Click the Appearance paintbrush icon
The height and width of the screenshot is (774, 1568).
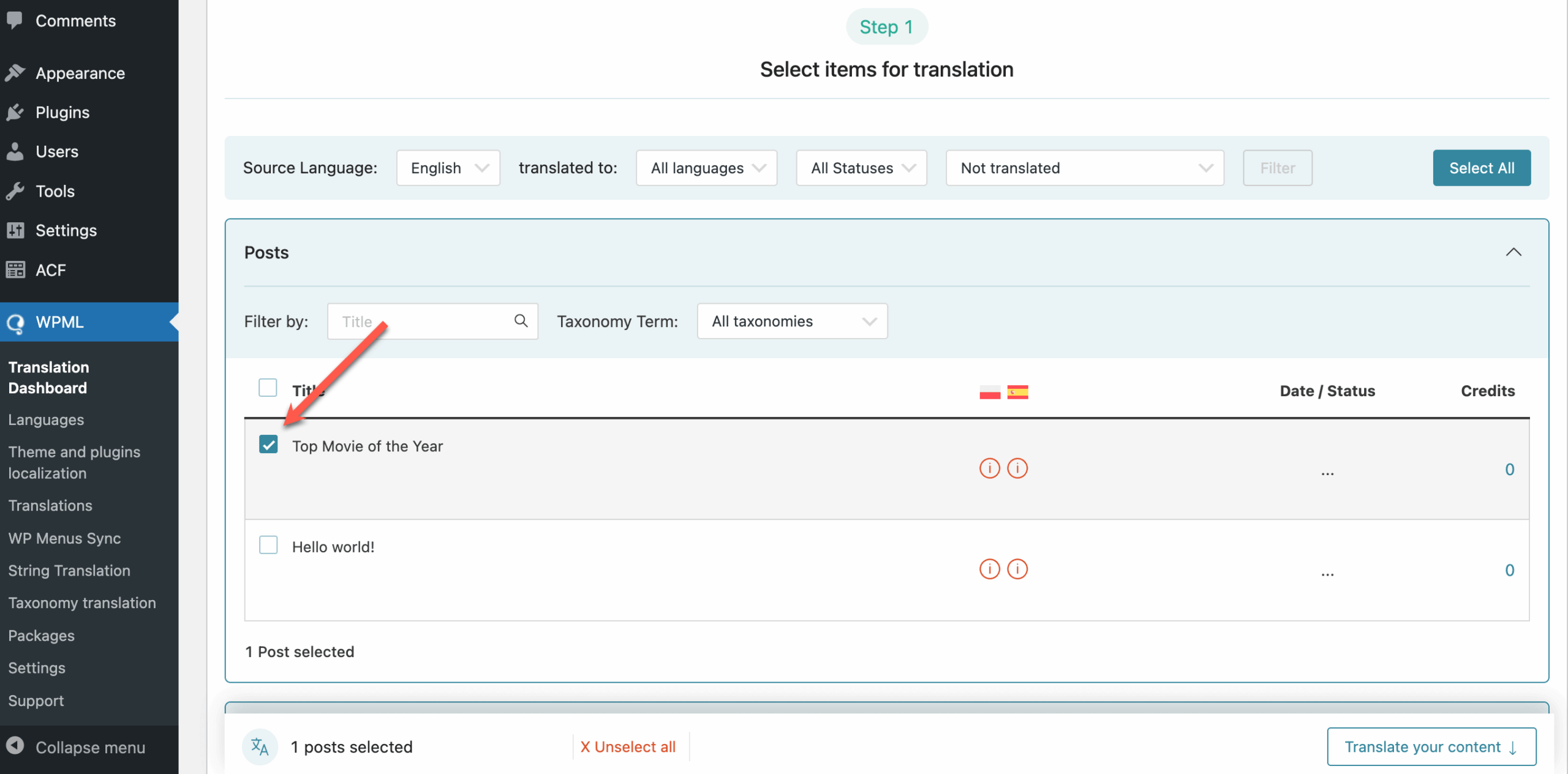pos(15,73)
